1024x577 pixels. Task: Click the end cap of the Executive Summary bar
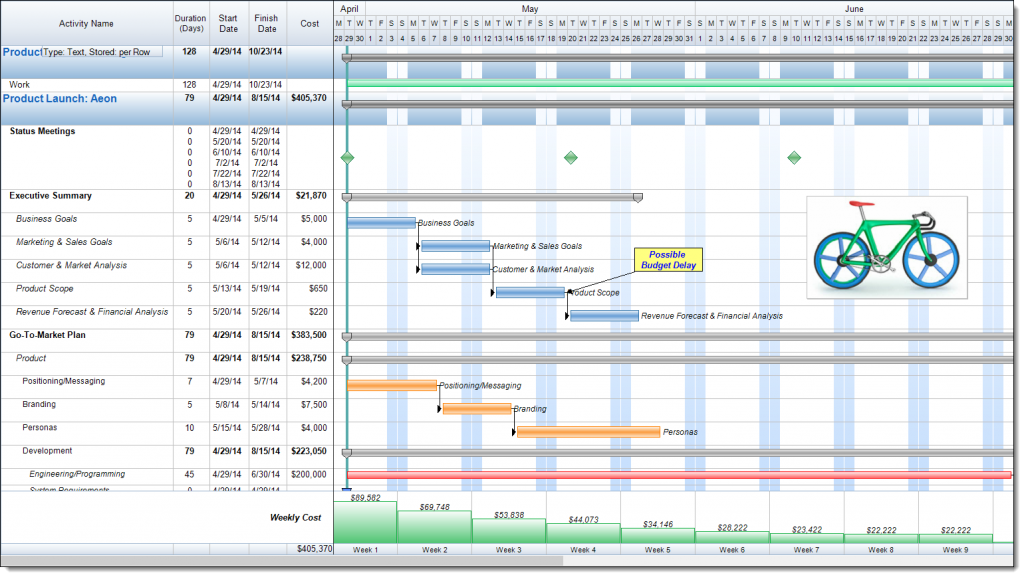pyautogui.click(x=637, y=197)
